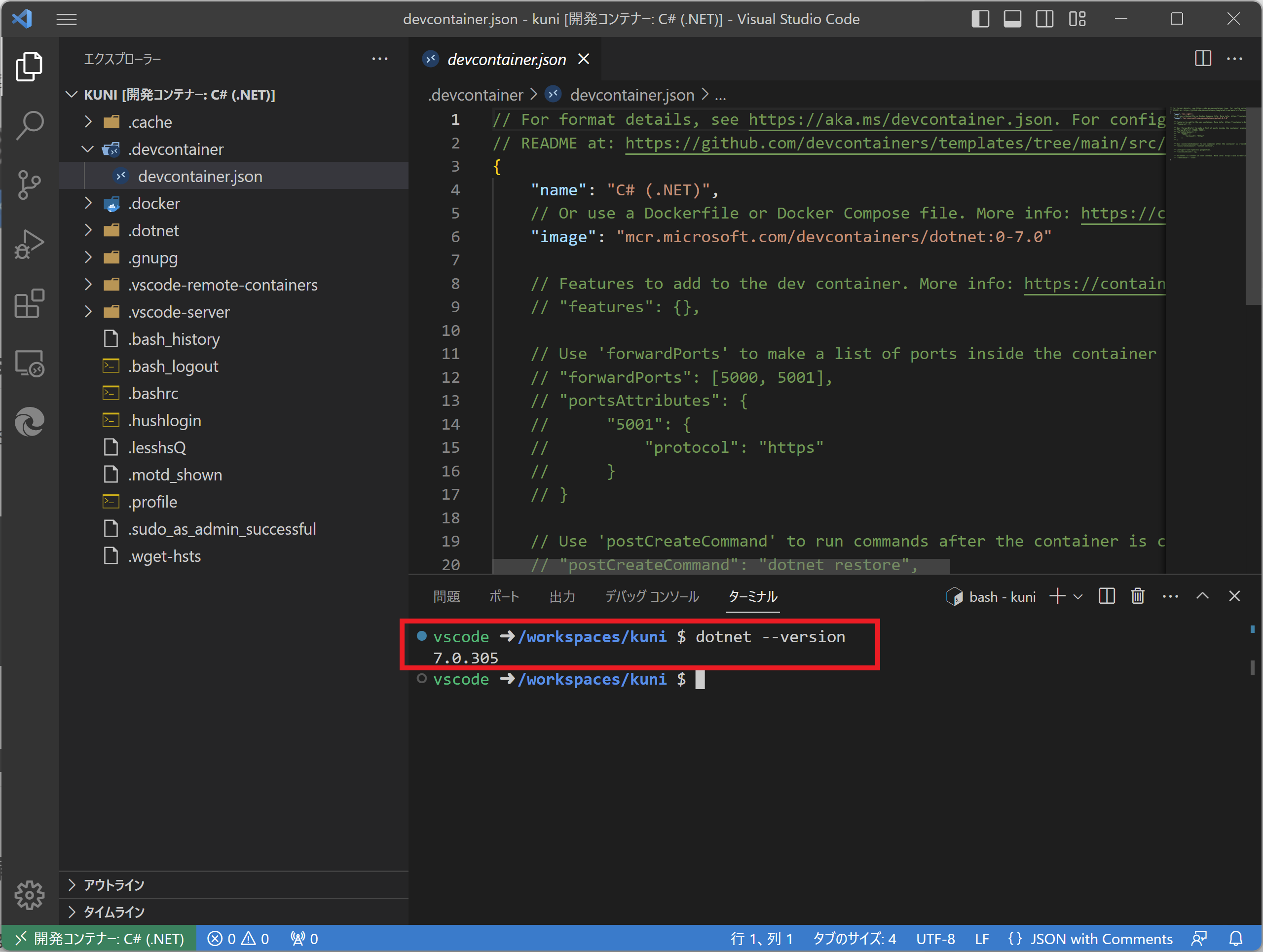Expand the .dotnet folder
Viewport: 1263px width, 952px height.
87,230
